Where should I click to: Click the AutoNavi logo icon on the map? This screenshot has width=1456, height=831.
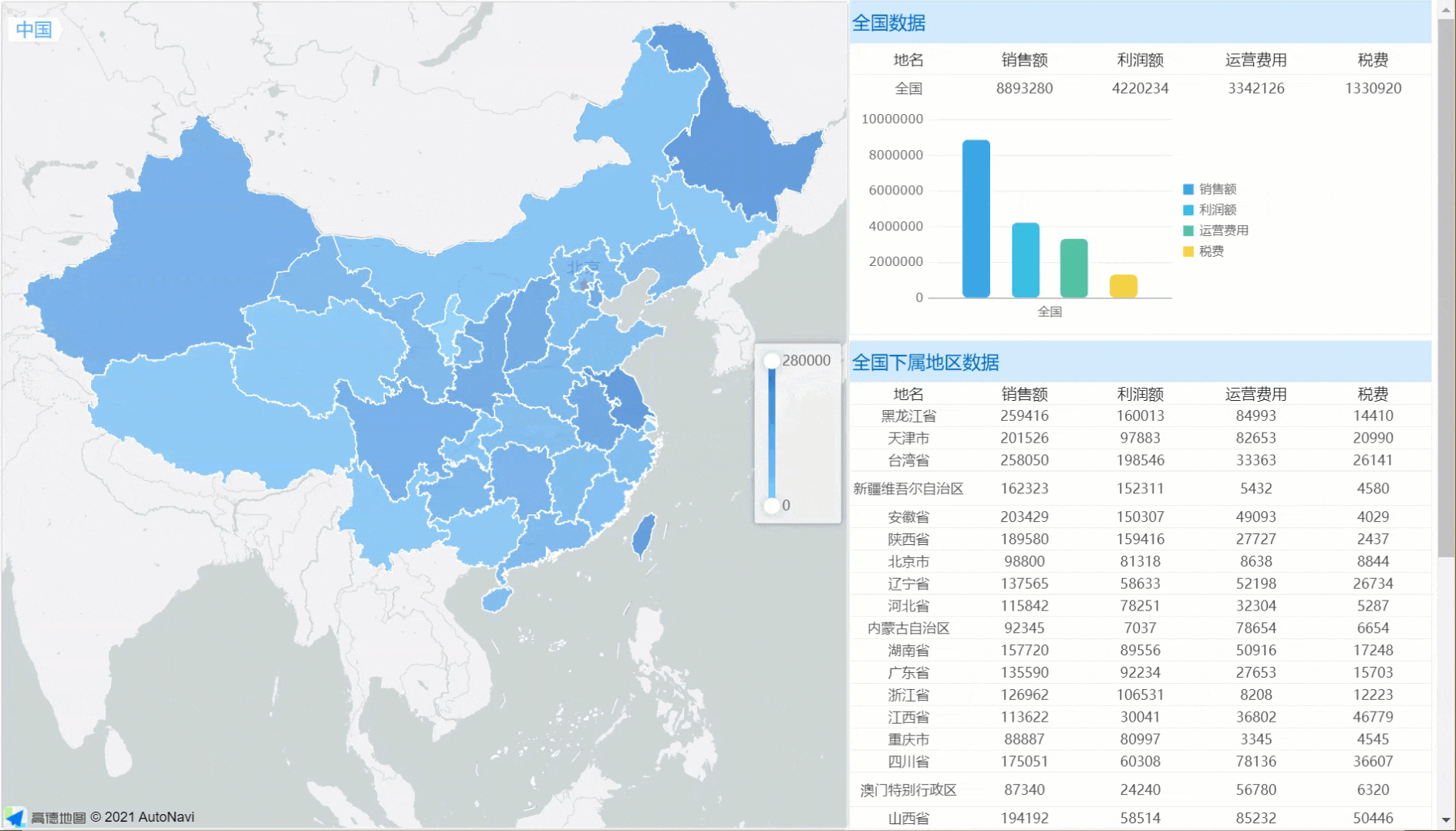(15, 817)
